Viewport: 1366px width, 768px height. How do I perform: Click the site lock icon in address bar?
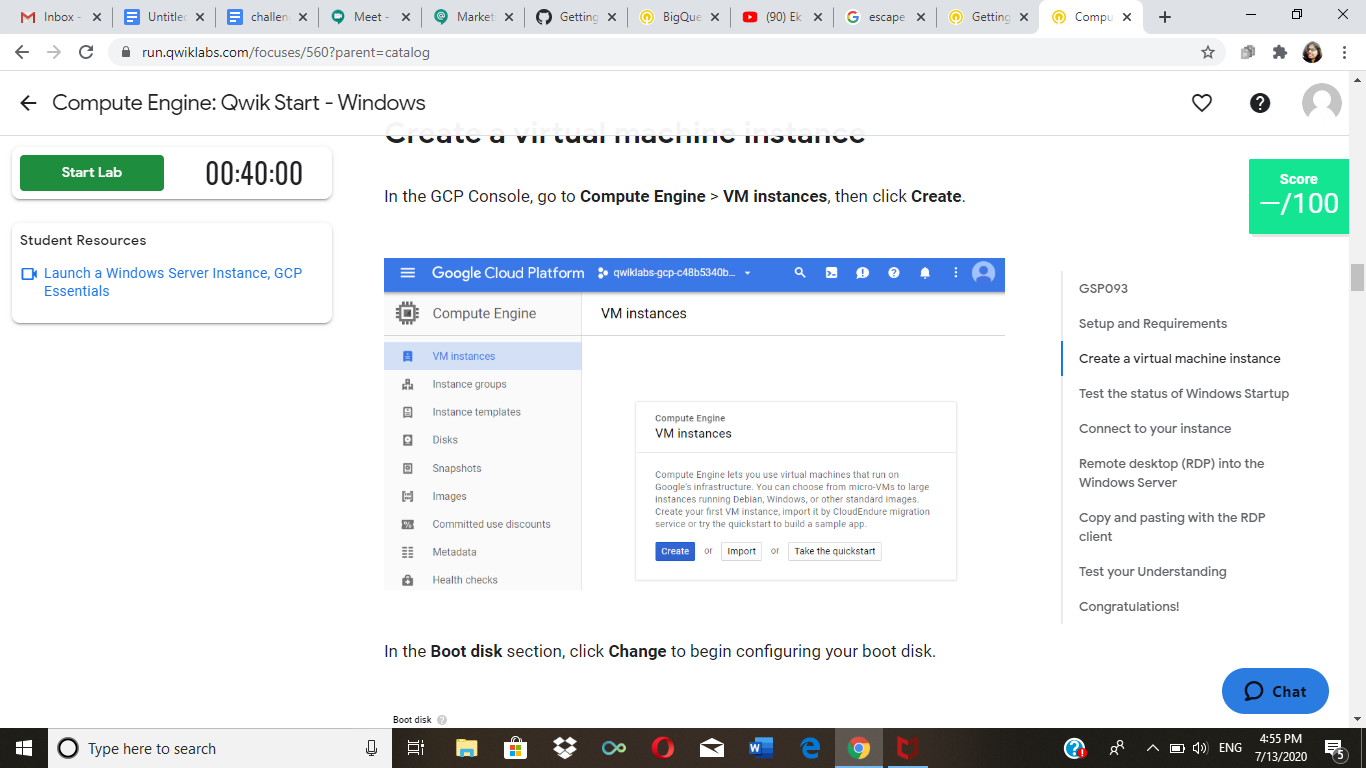[x=126, y=52]
